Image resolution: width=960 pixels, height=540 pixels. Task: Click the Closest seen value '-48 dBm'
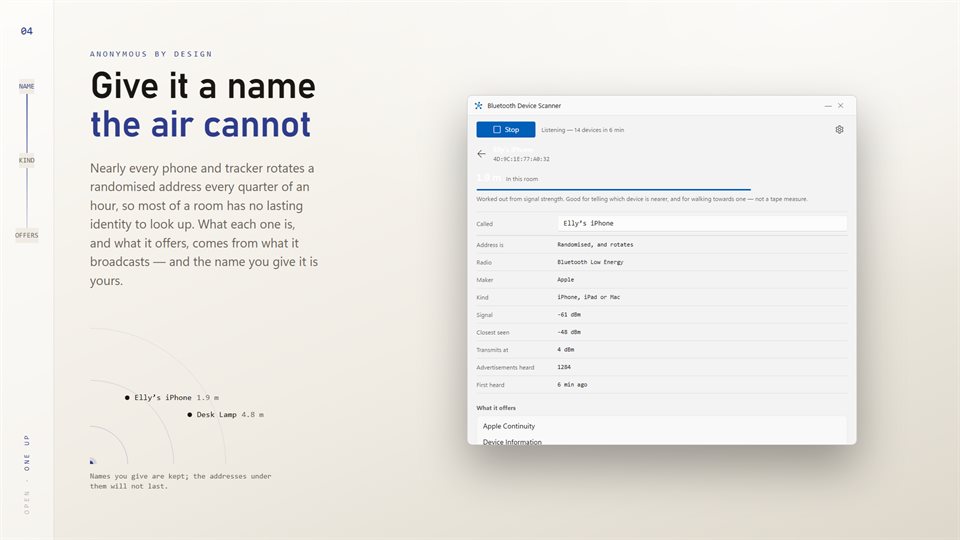pos(569,332)
